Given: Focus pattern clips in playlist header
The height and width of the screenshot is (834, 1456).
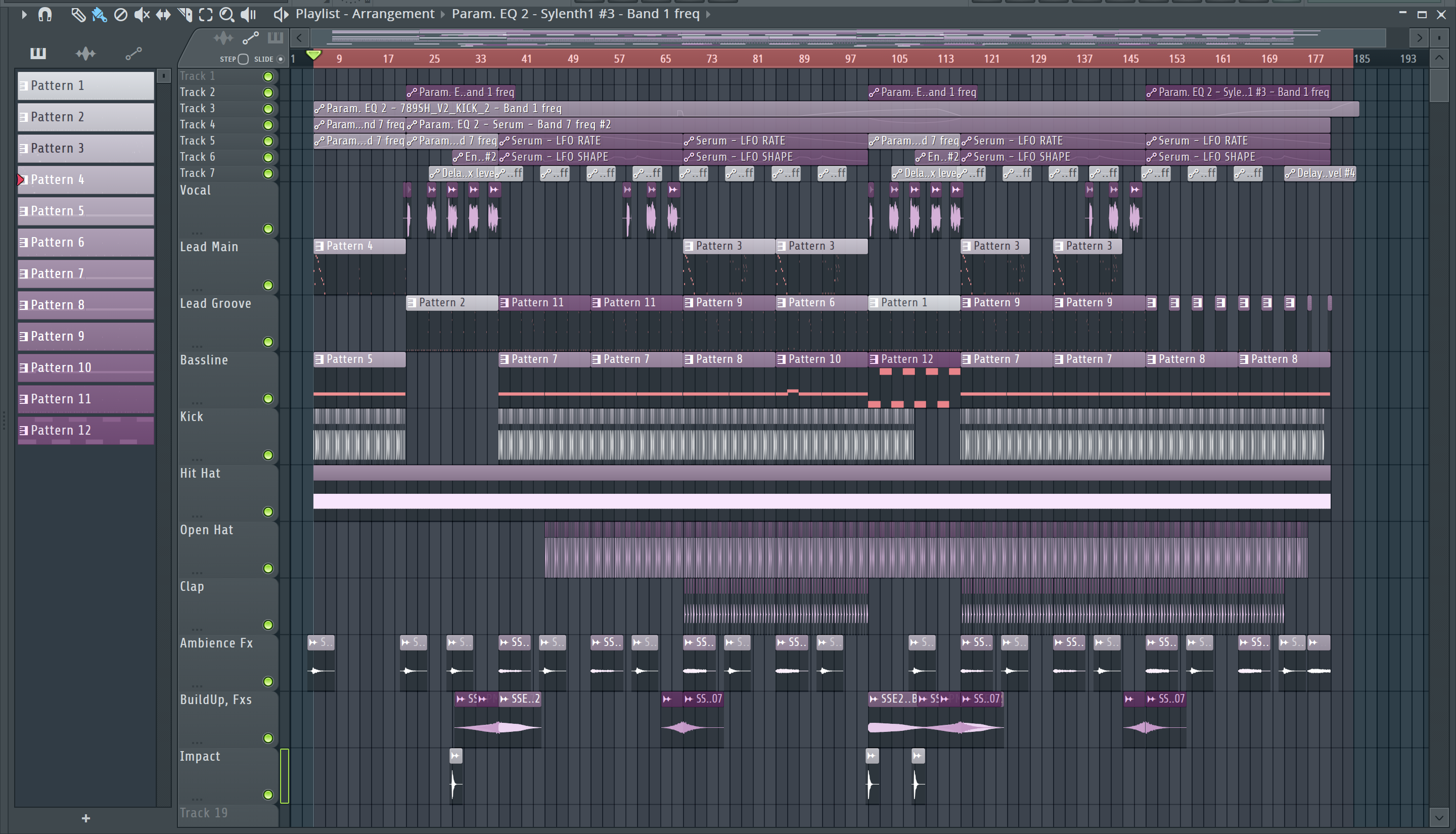Looking at the screenshot, I should (x=276, y=38).
